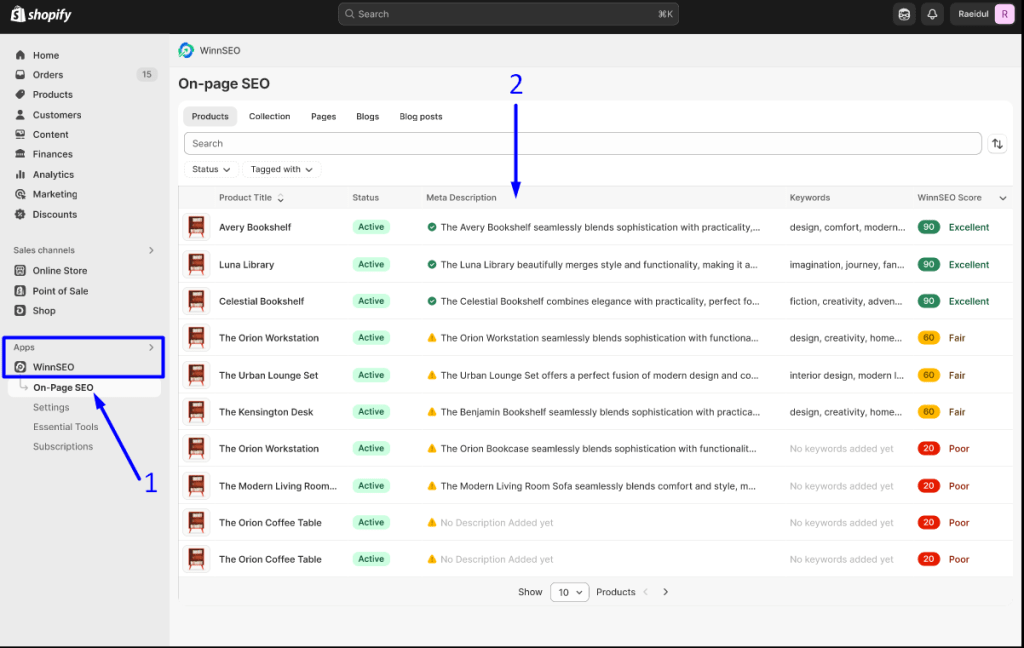Open the Celestial Bookshelf product title
This screenshot has height=648, width=1024.
[x=261, y=301]
